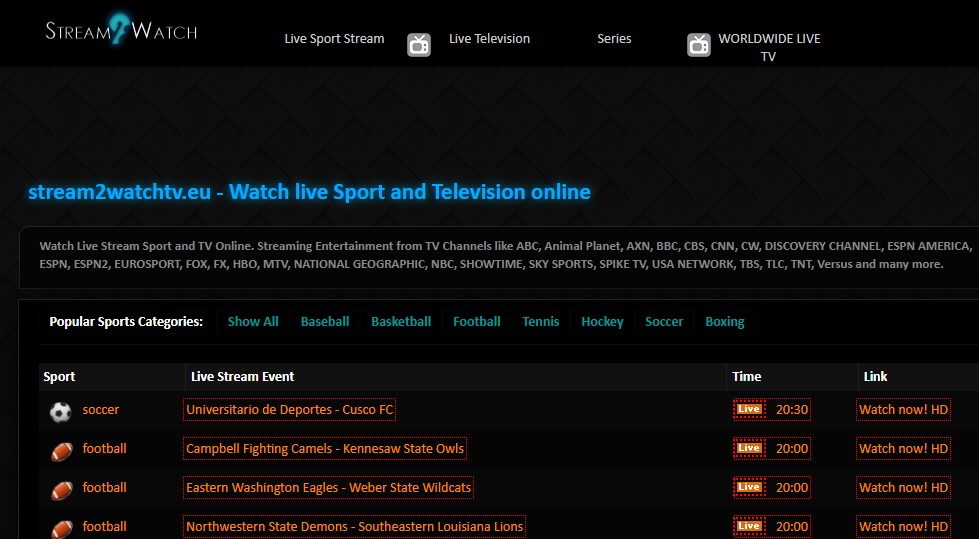Click the TV icon beside Live Television
The image size is (979, 539).
419,45
